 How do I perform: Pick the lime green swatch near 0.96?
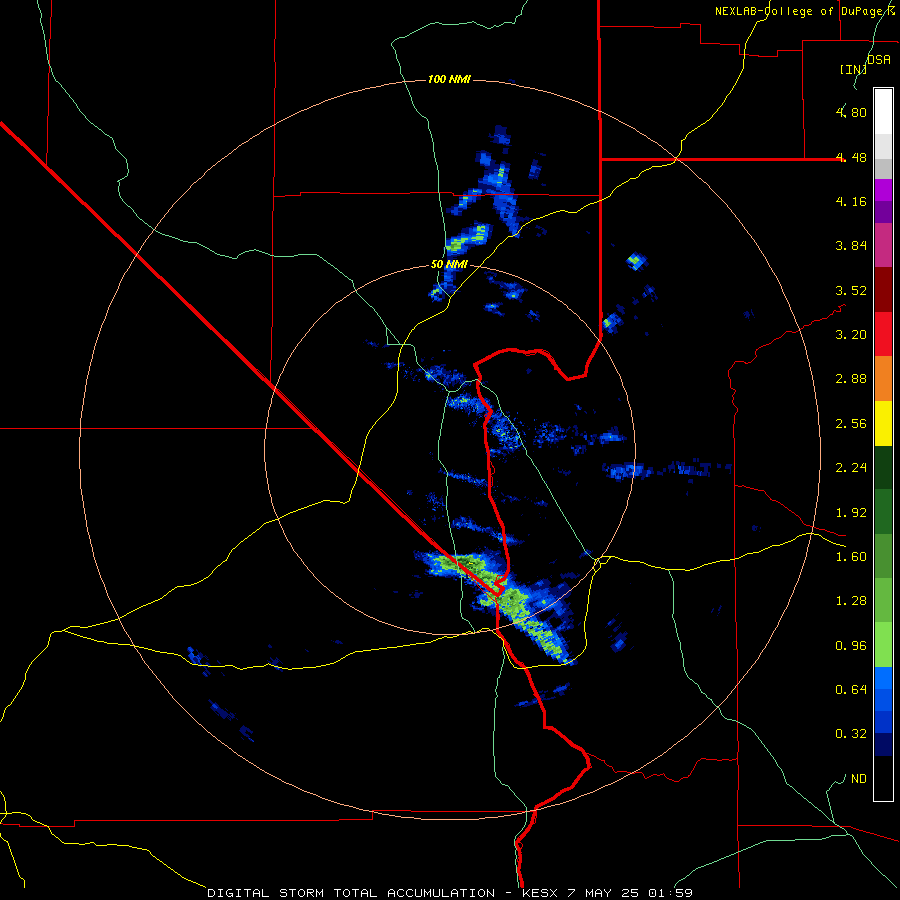[883, 645]
